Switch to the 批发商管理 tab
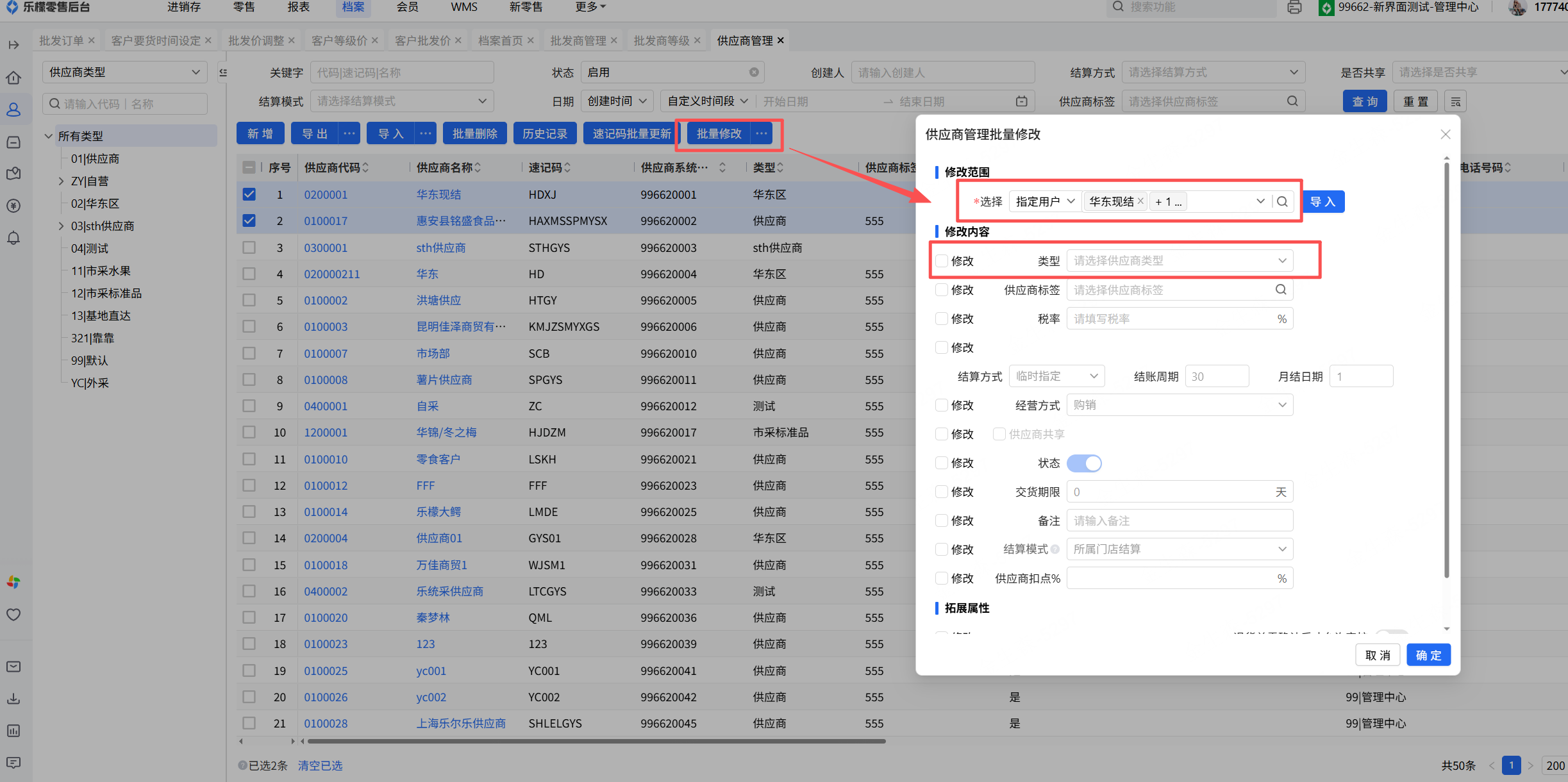This screenshot has width=1568, height=782. 578,40
